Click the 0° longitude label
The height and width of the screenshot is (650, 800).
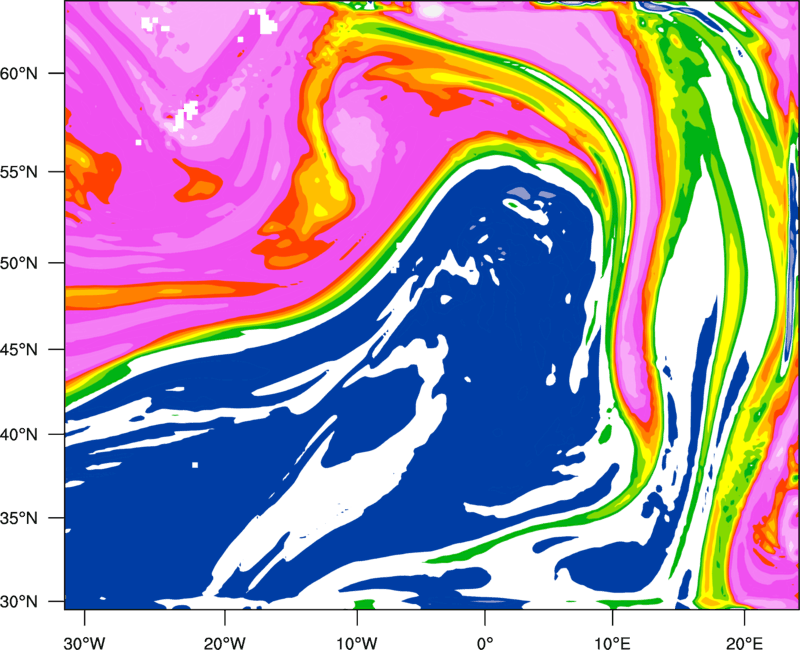point(485,643)
